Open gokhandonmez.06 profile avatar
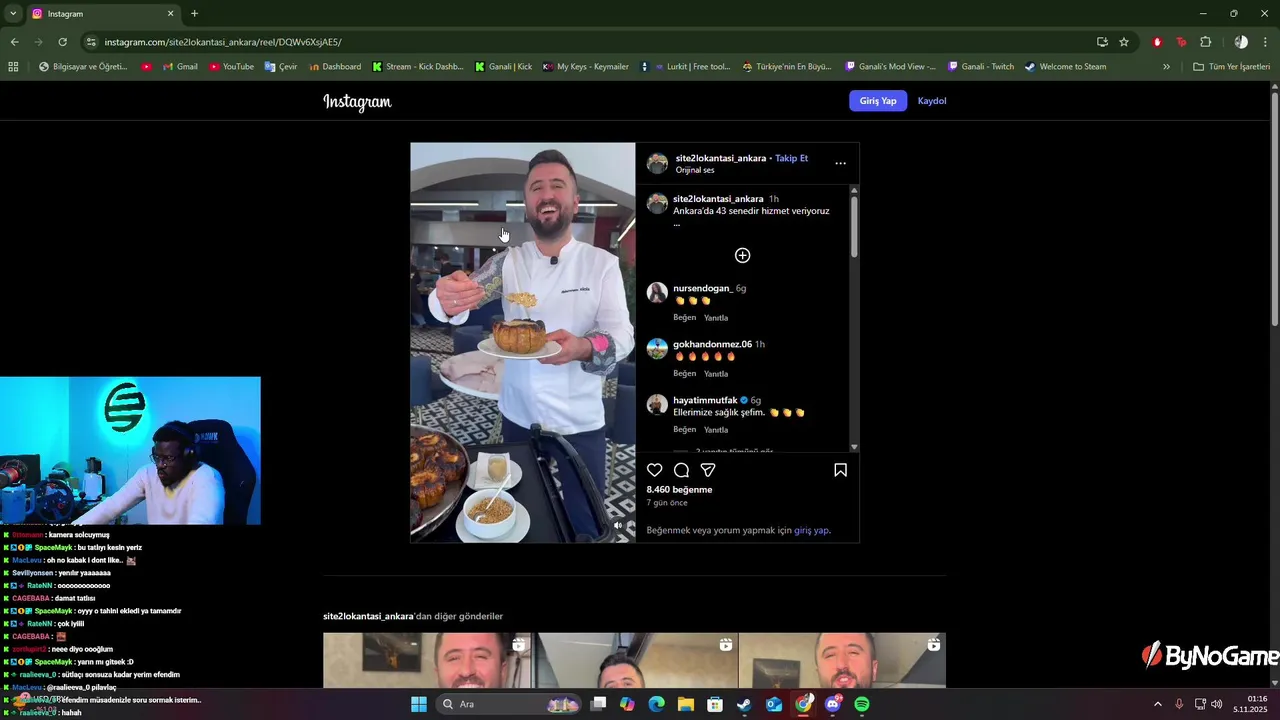The height and width of the screenshot is (720, 1280). (657, 348)
